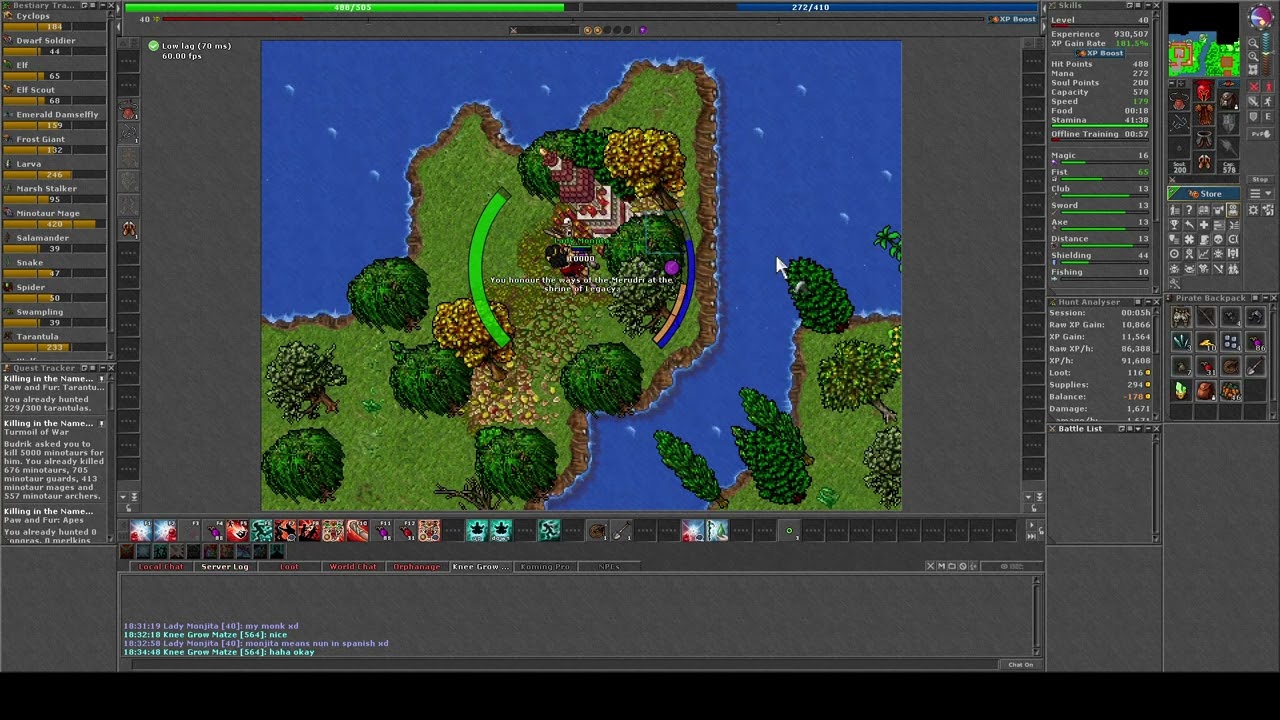The height and width of the screenshot is (720, 1280).
Task: Switch to World Chat tab
Action: [354, 566]
